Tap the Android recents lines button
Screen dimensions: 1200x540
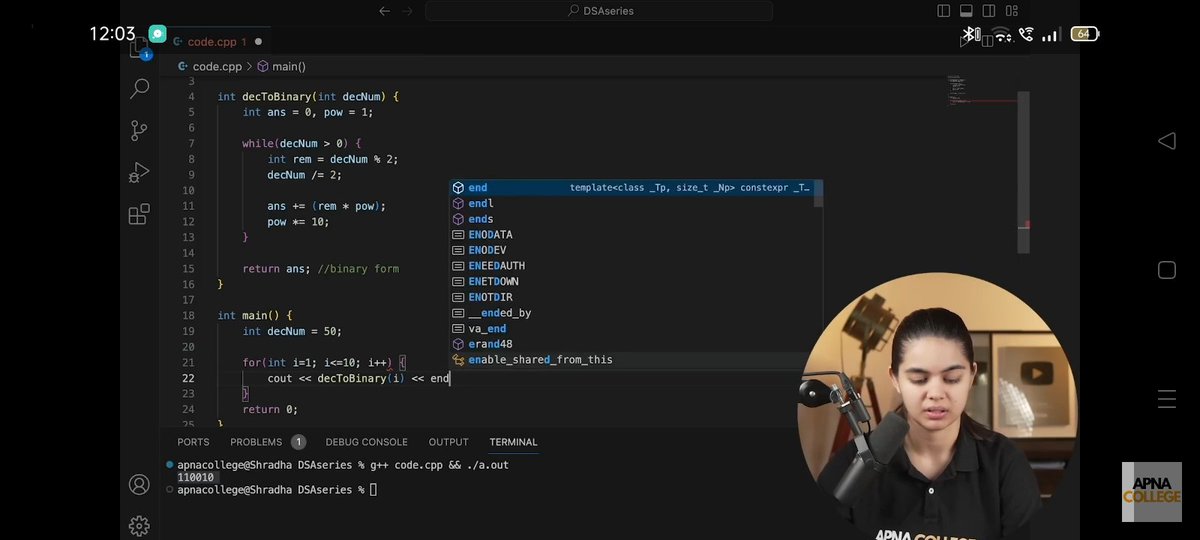coord(1166,400)
